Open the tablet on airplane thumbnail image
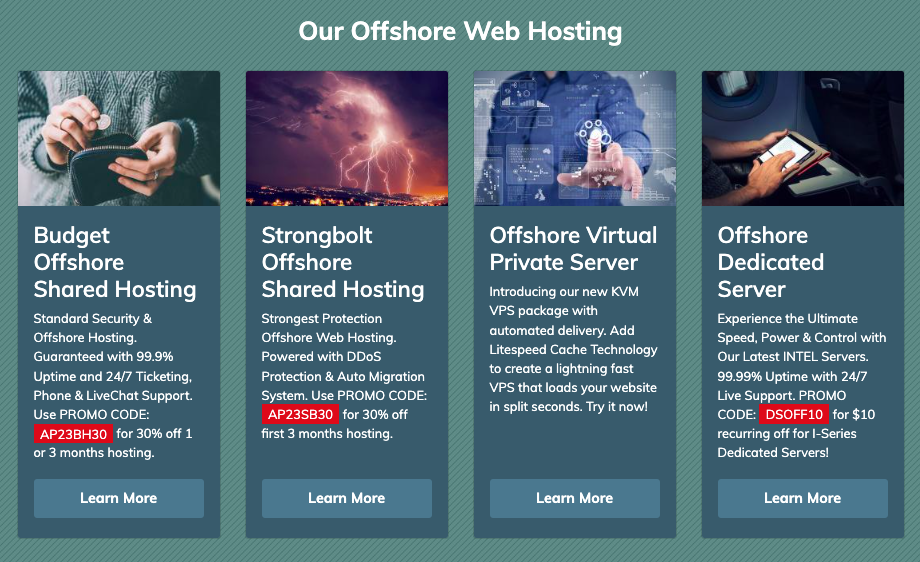The image size is (920, 562). [803, 138]
